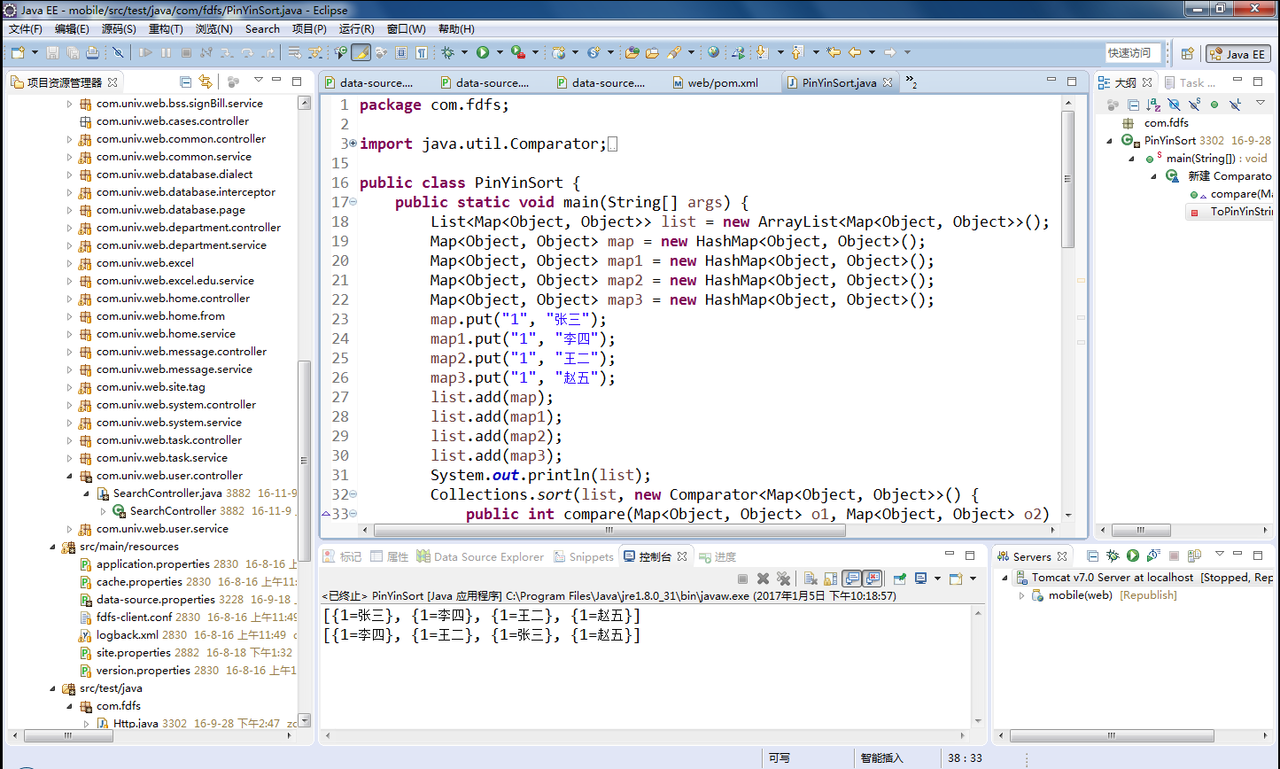Click Collapse All in Project Explorer
The width and height of the screenshot is (1280, 769).
click(185, 81)
